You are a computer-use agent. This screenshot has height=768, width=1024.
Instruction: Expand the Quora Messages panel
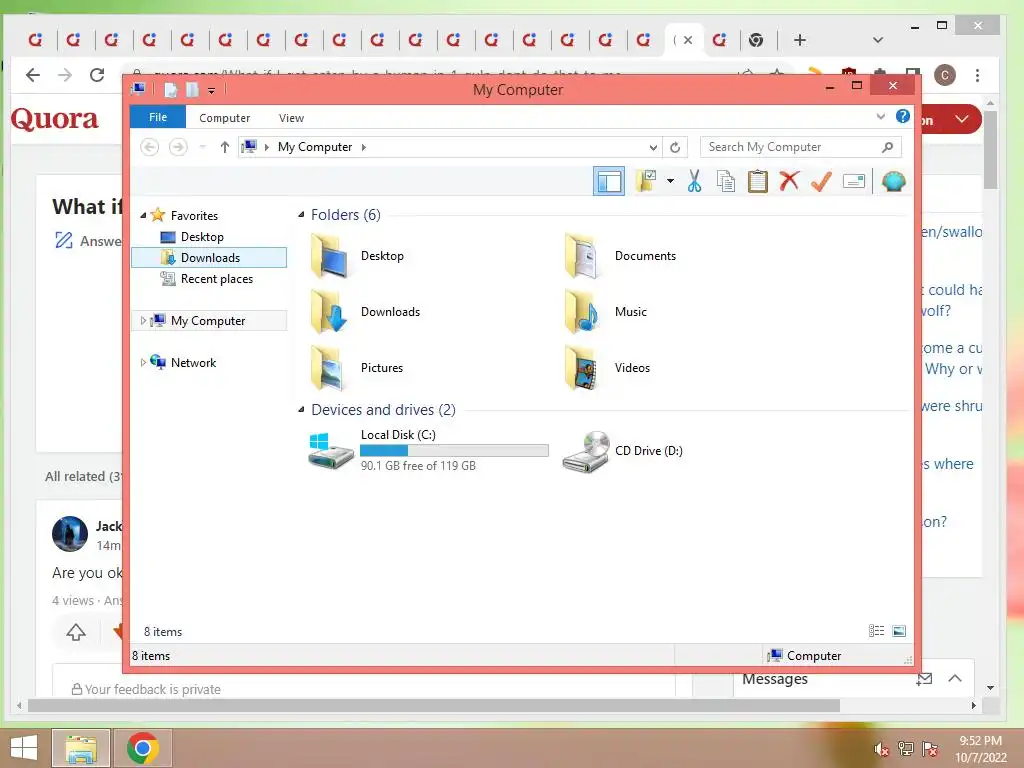[955, 679]
